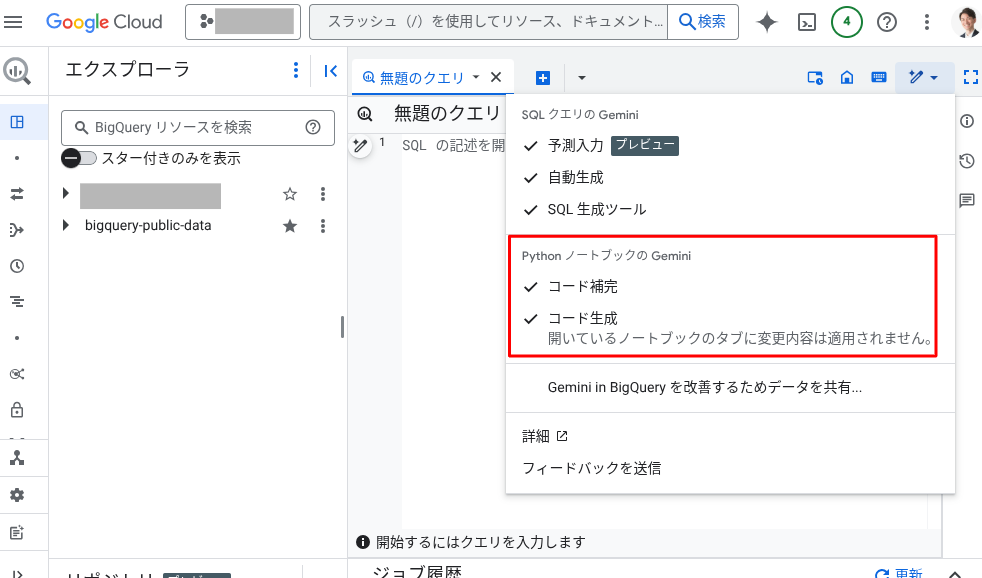The width and height of the screenshot is (982, 578).
Task: Open the padlock policy icon in sidebar
Action: click(x=17, y=410)
